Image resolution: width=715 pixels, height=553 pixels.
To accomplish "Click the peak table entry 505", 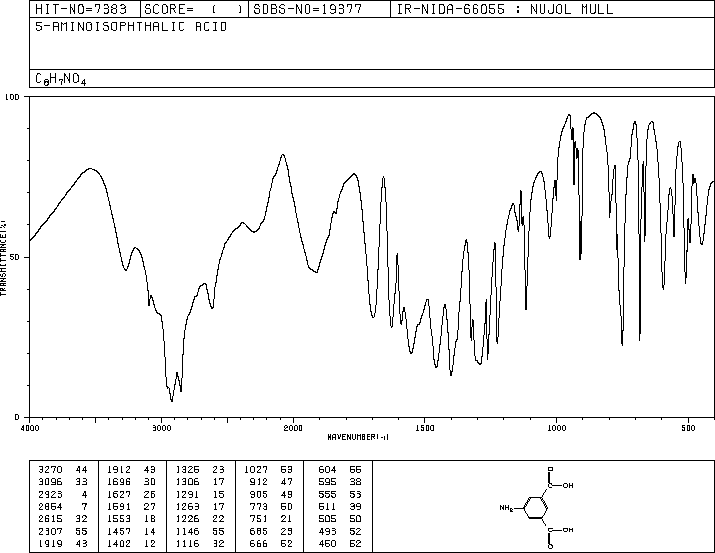I will tap(327, 519).
